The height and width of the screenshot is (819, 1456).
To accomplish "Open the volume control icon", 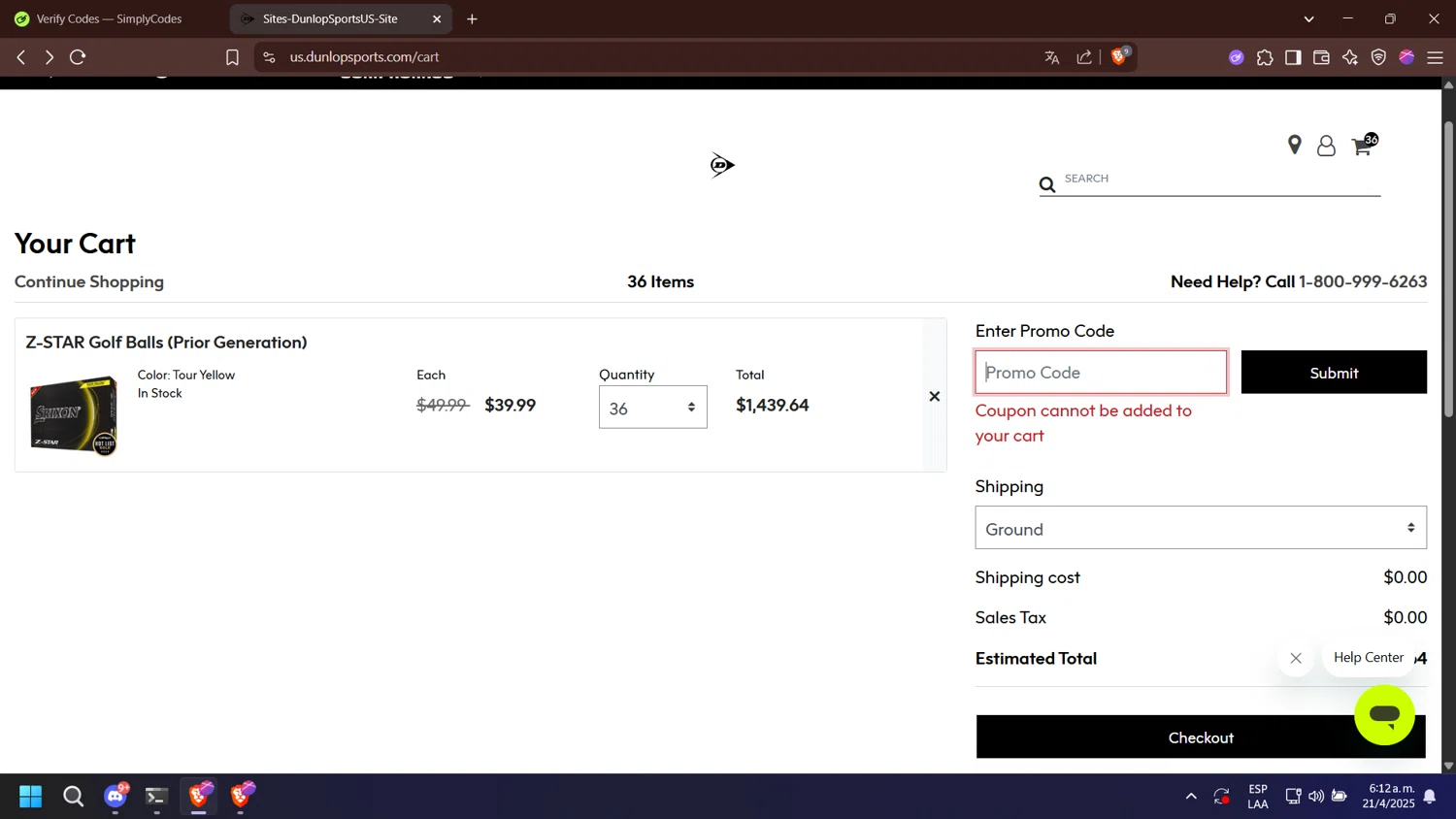I will tap(1316, 797).
